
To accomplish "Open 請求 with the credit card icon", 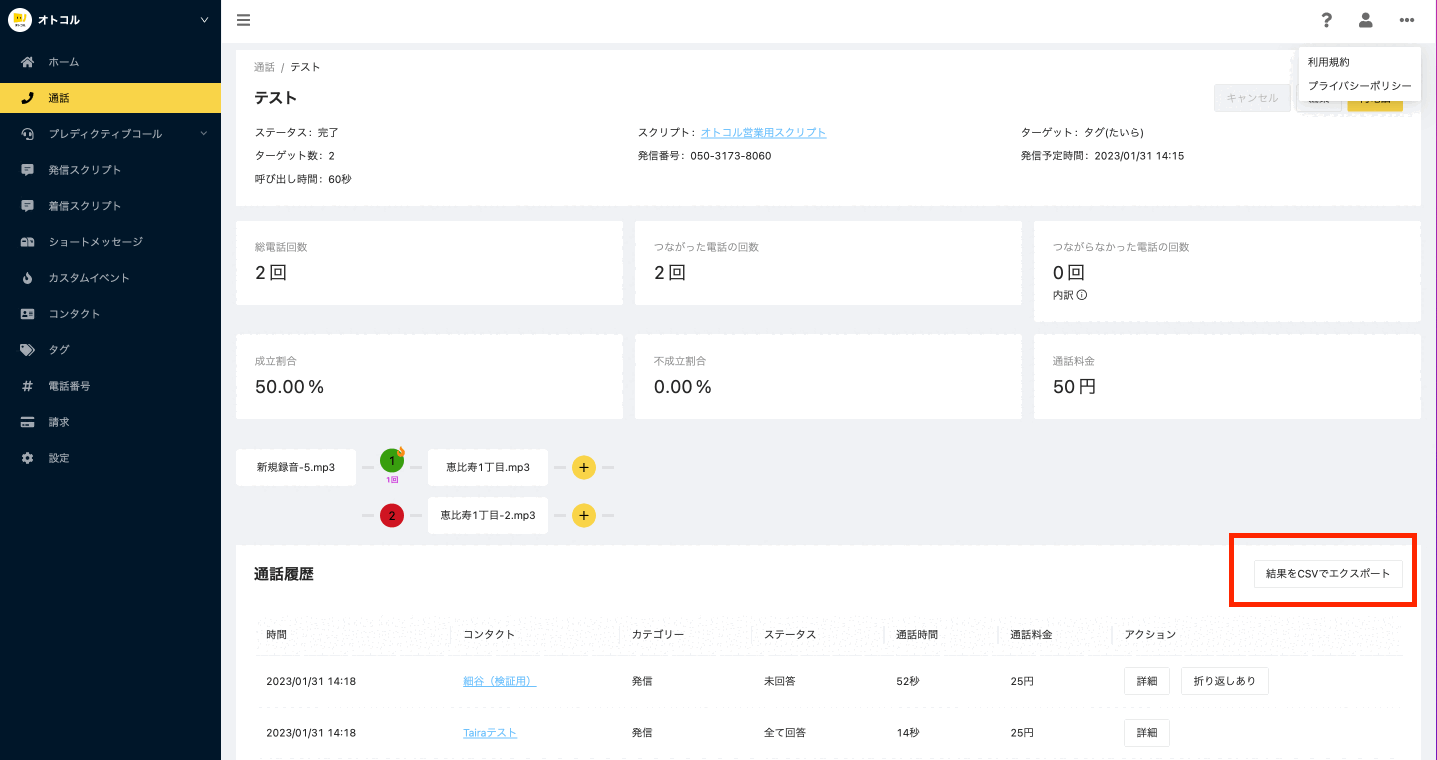I will pyautogui.click(x=28, y=422).
